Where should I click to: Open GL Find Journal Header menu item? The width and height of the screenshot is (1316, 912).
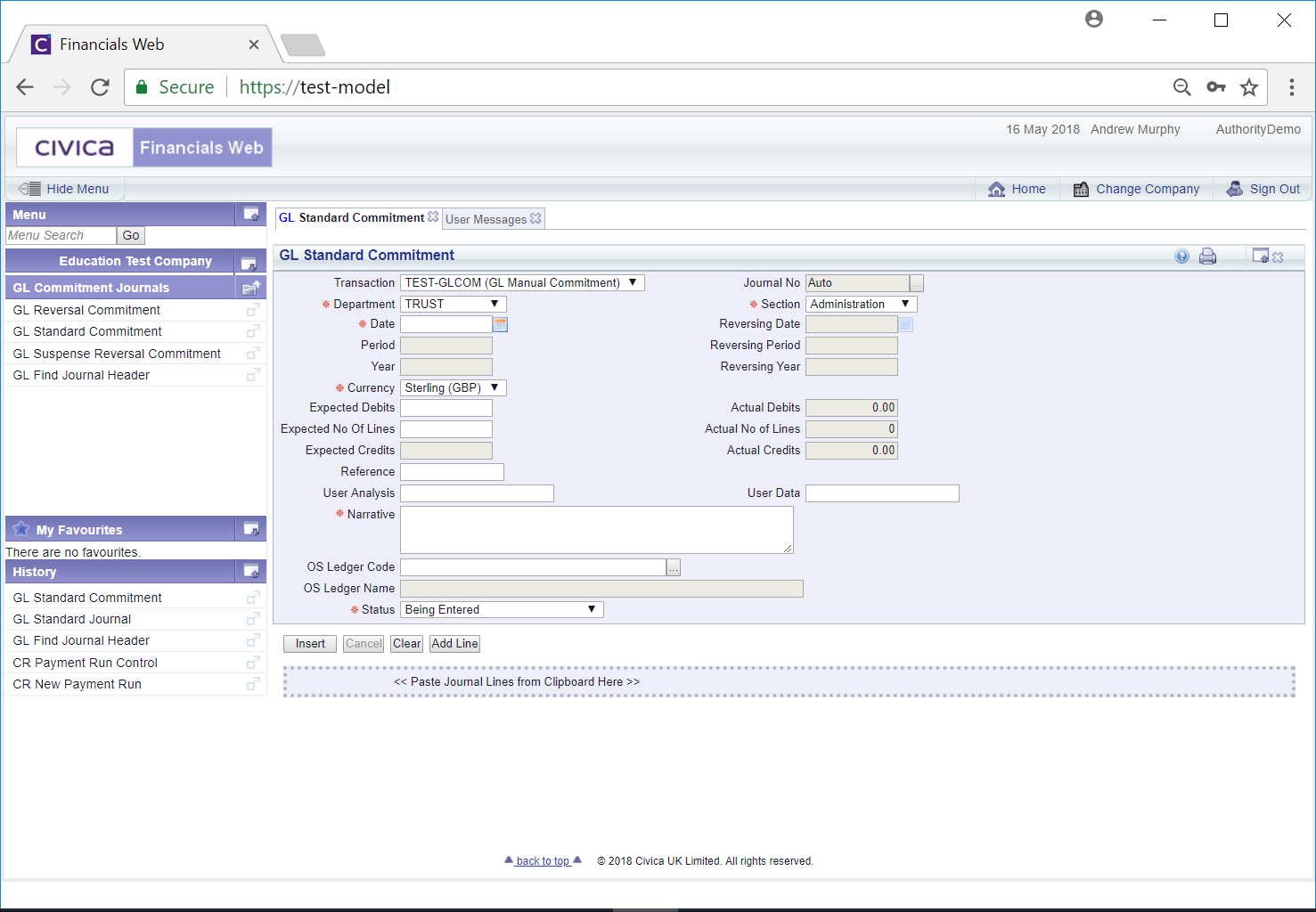81,375
